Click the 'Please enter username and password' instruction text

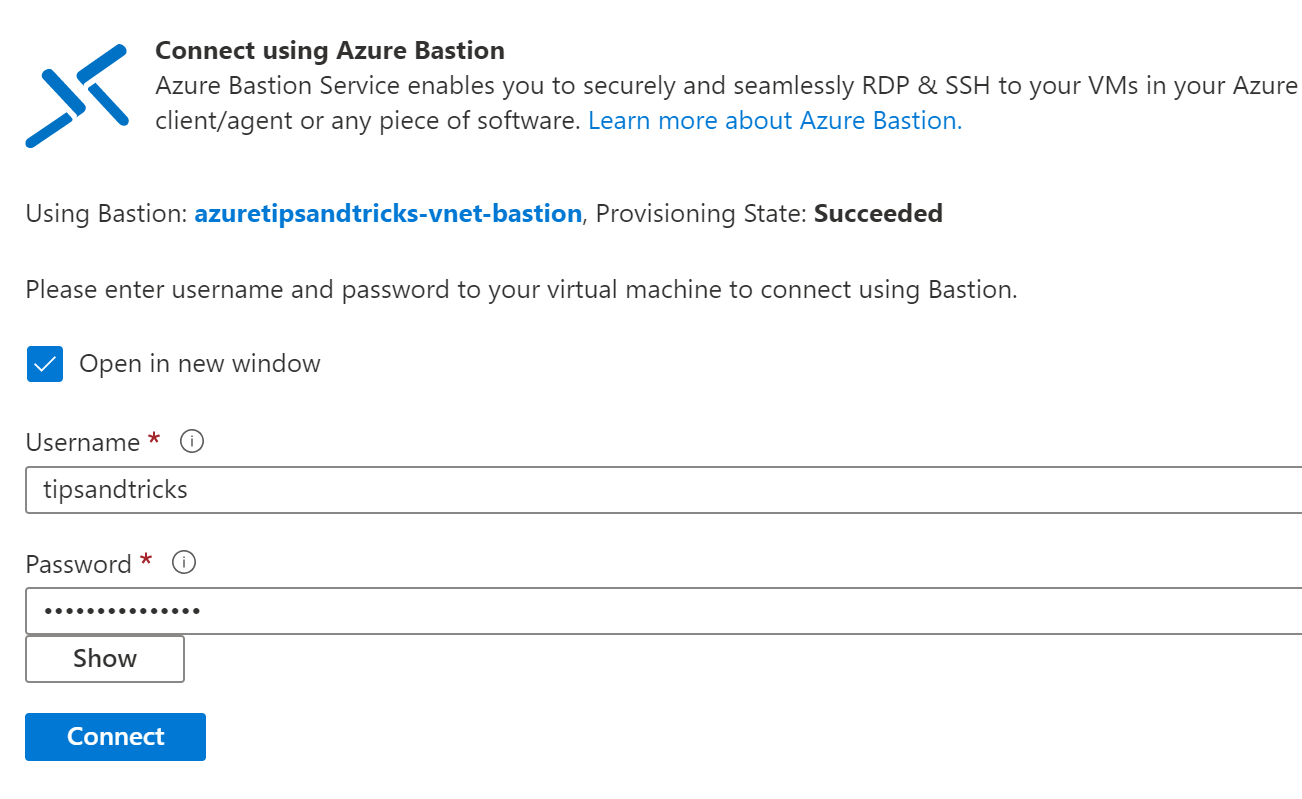click(x=521, y=290)
